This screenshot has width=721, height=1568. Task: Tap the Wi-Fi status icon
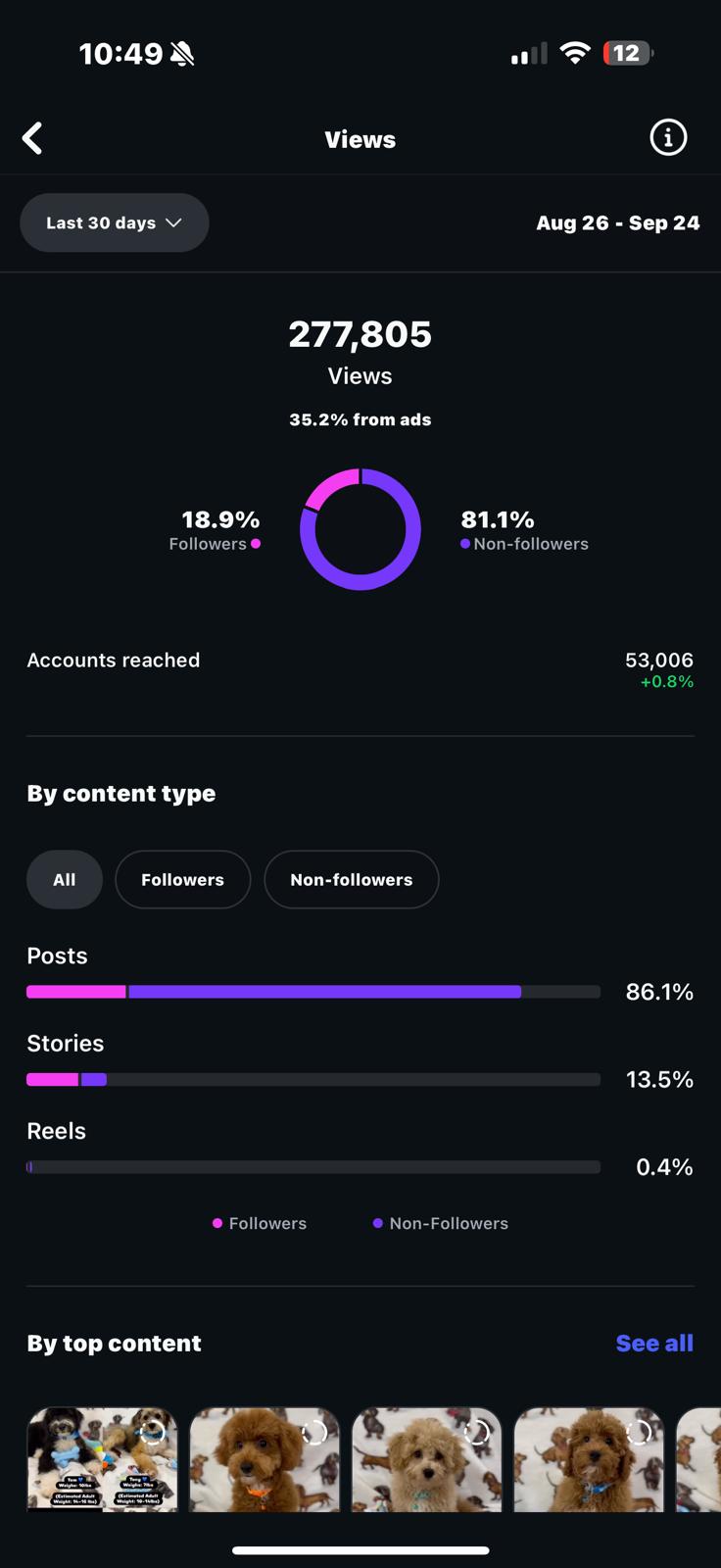coord(575,53)
